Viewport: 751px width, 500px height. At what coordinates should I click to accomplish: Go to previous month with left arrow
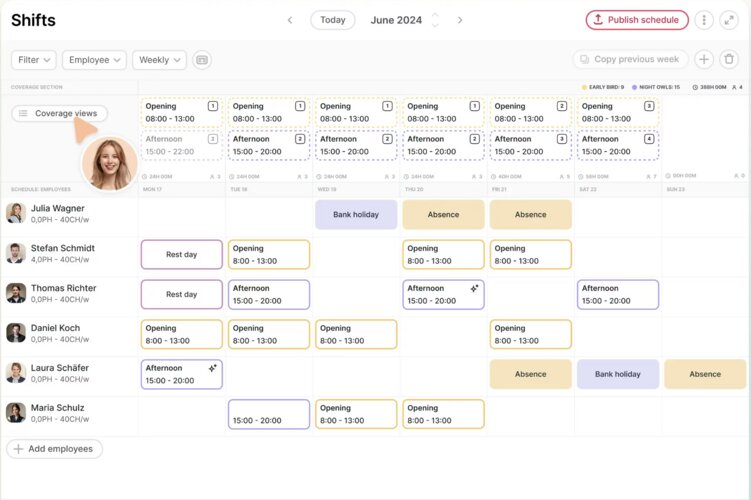click(290, 20)
